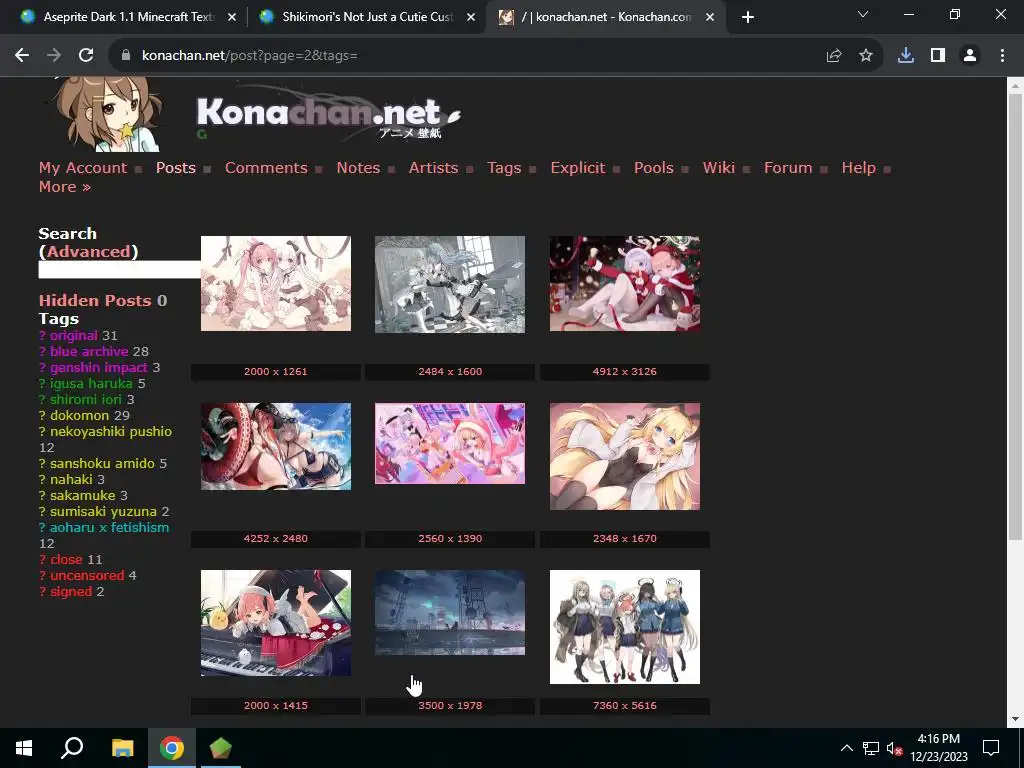Select the 'uncensored' tag
This screenshot has height=768, width=1024.
click(88, 575)
